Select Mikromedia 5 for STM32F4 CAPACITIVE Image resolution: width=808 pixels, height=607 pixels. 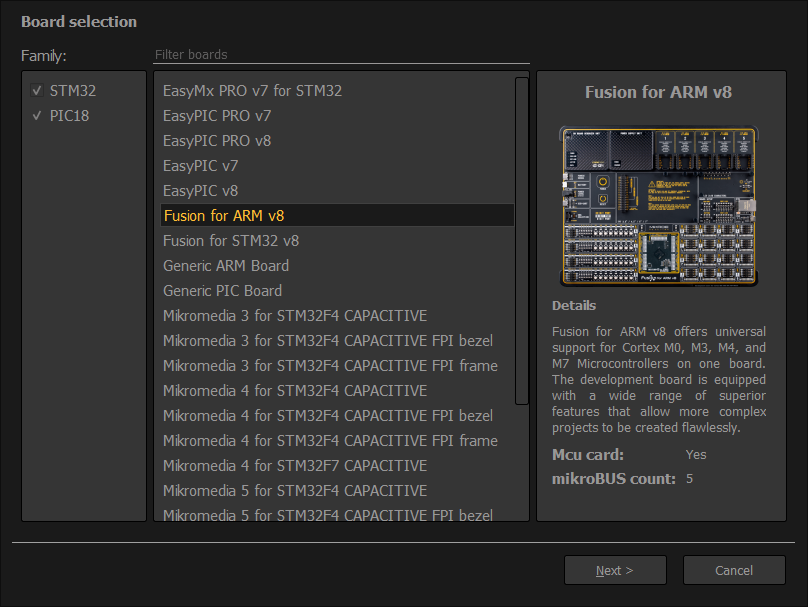click(x=338, y=491)
